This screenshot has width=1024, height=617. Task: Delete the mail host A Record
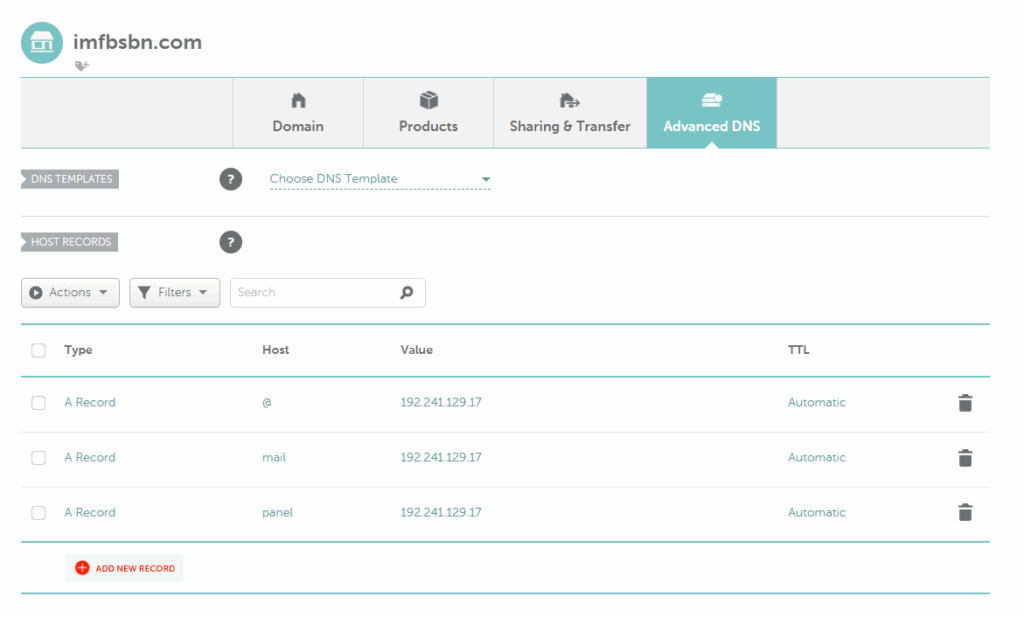tap(964, 458)
